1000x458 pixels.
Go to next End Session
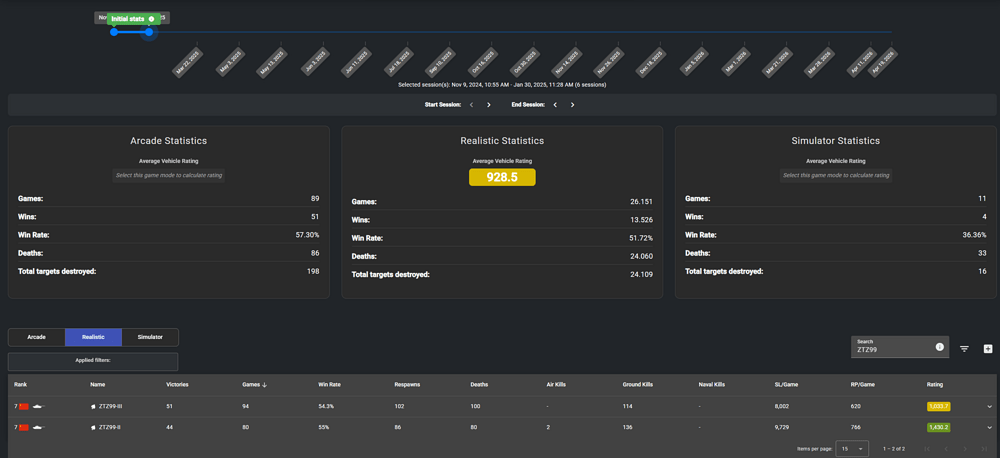[572, 105]
